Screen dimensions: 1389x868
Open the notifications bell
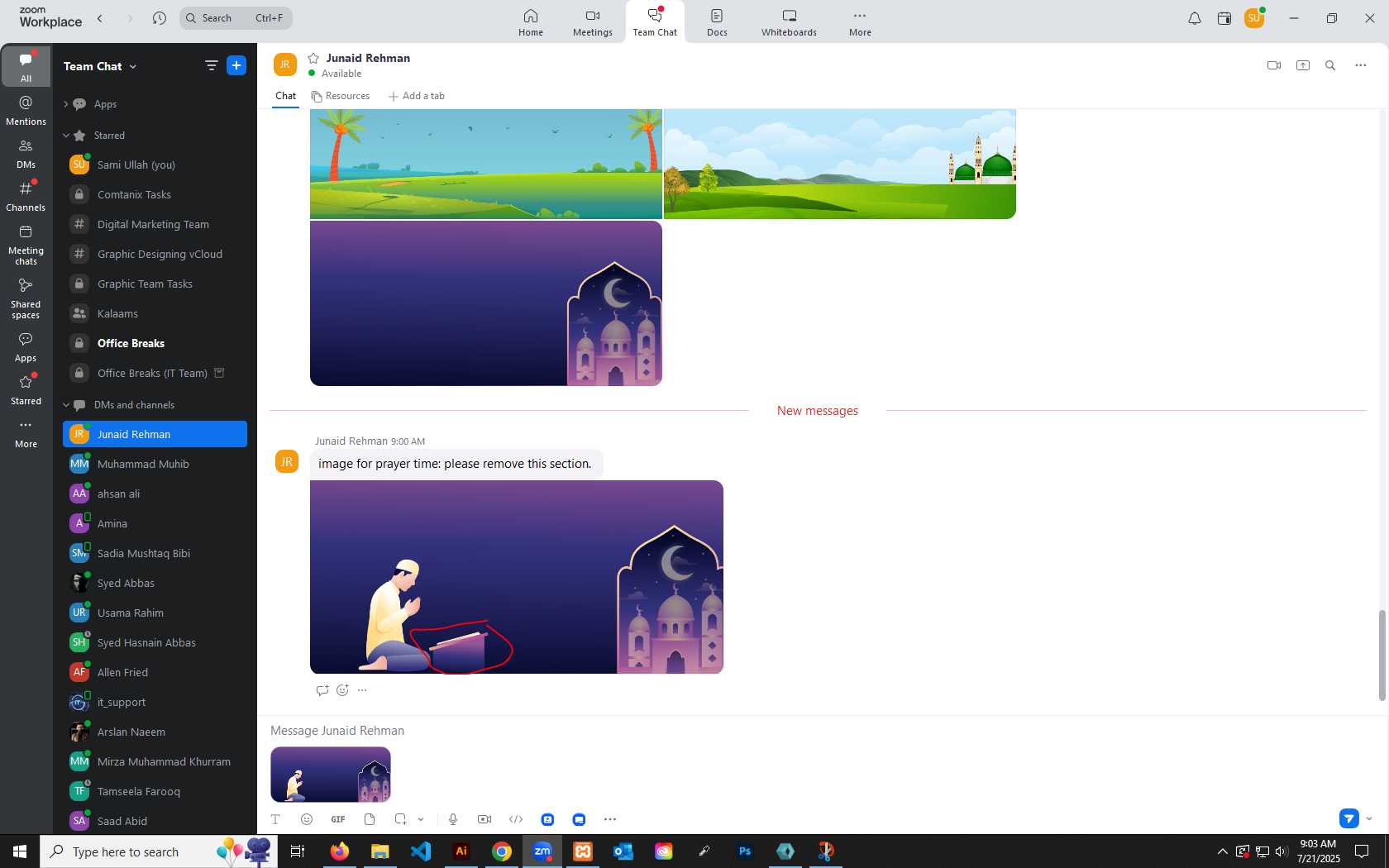pos(1195,18)
